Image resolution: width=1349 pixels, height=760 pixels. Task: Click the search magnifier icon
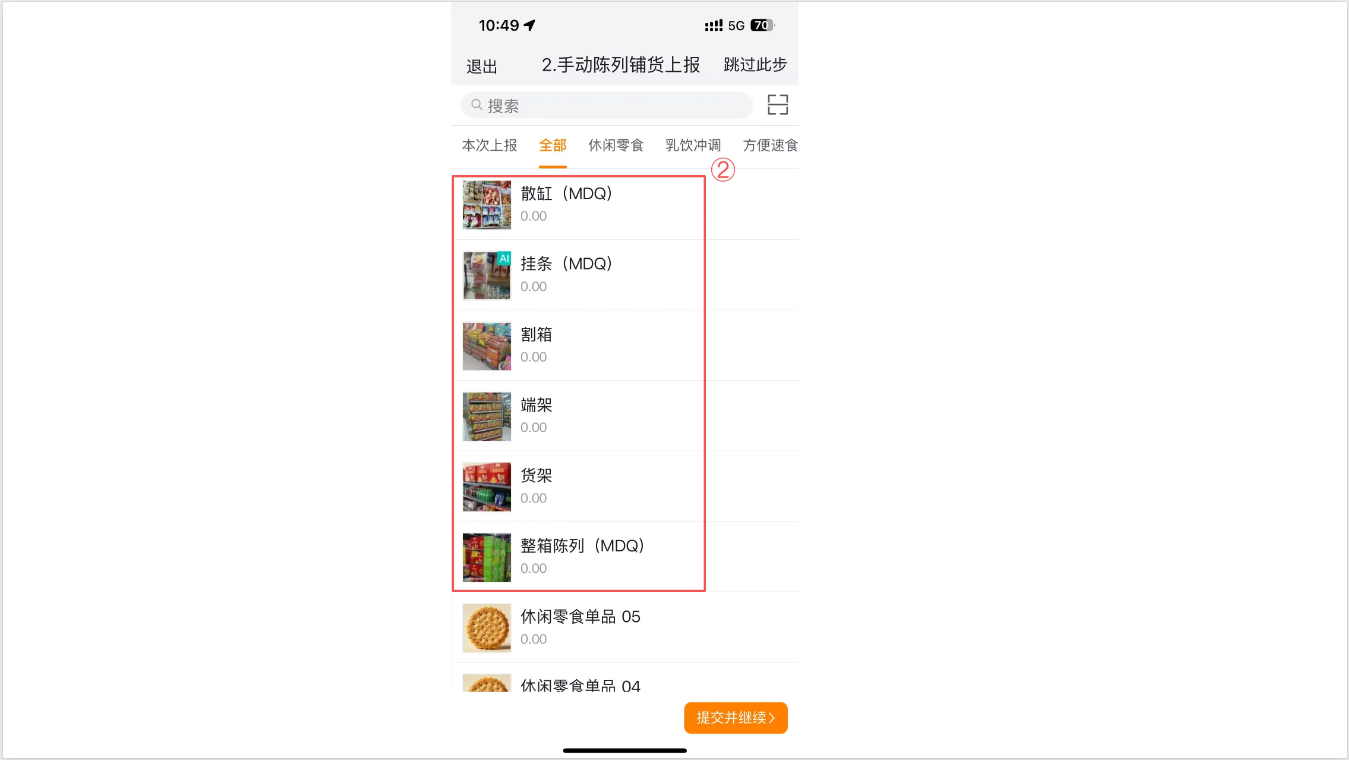(477, 105)
